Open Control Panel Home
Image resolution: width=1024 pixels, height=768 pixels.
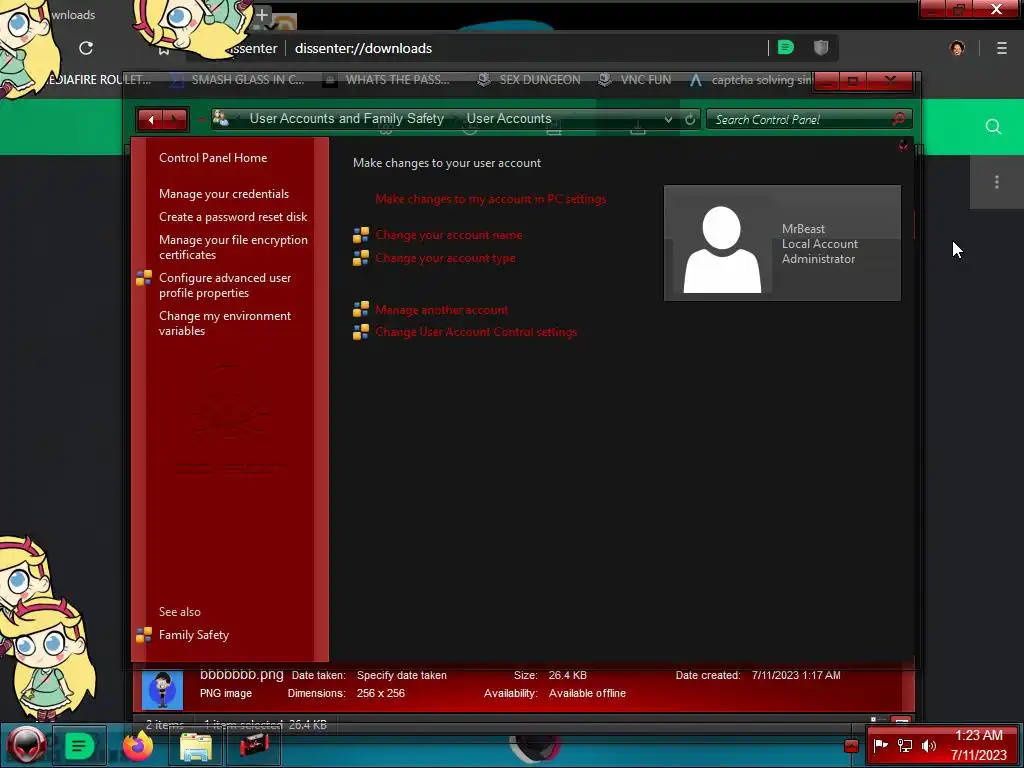[x=213, y=157]
